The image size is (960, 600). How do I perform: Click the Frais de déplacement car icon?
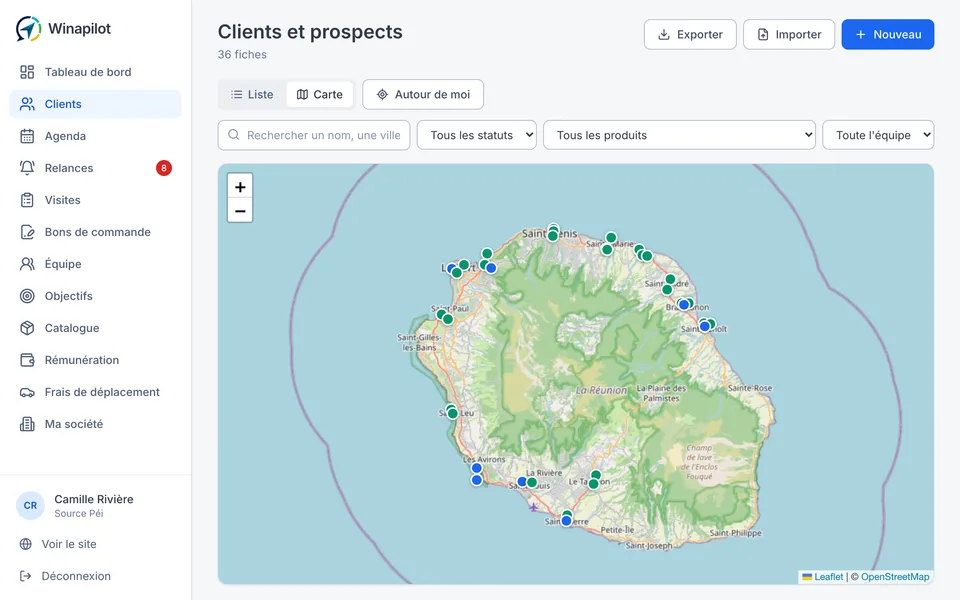[x=27, y=392]
